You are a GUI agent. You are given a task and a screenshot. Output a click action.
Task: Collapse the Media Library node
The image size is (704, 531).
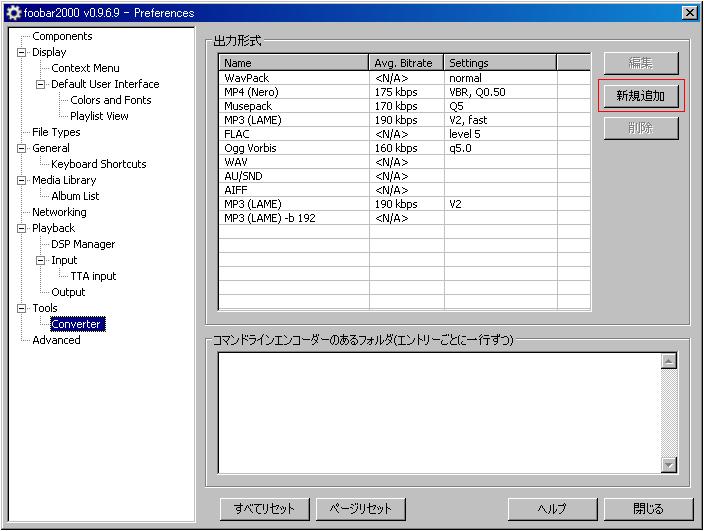point(21,180)
